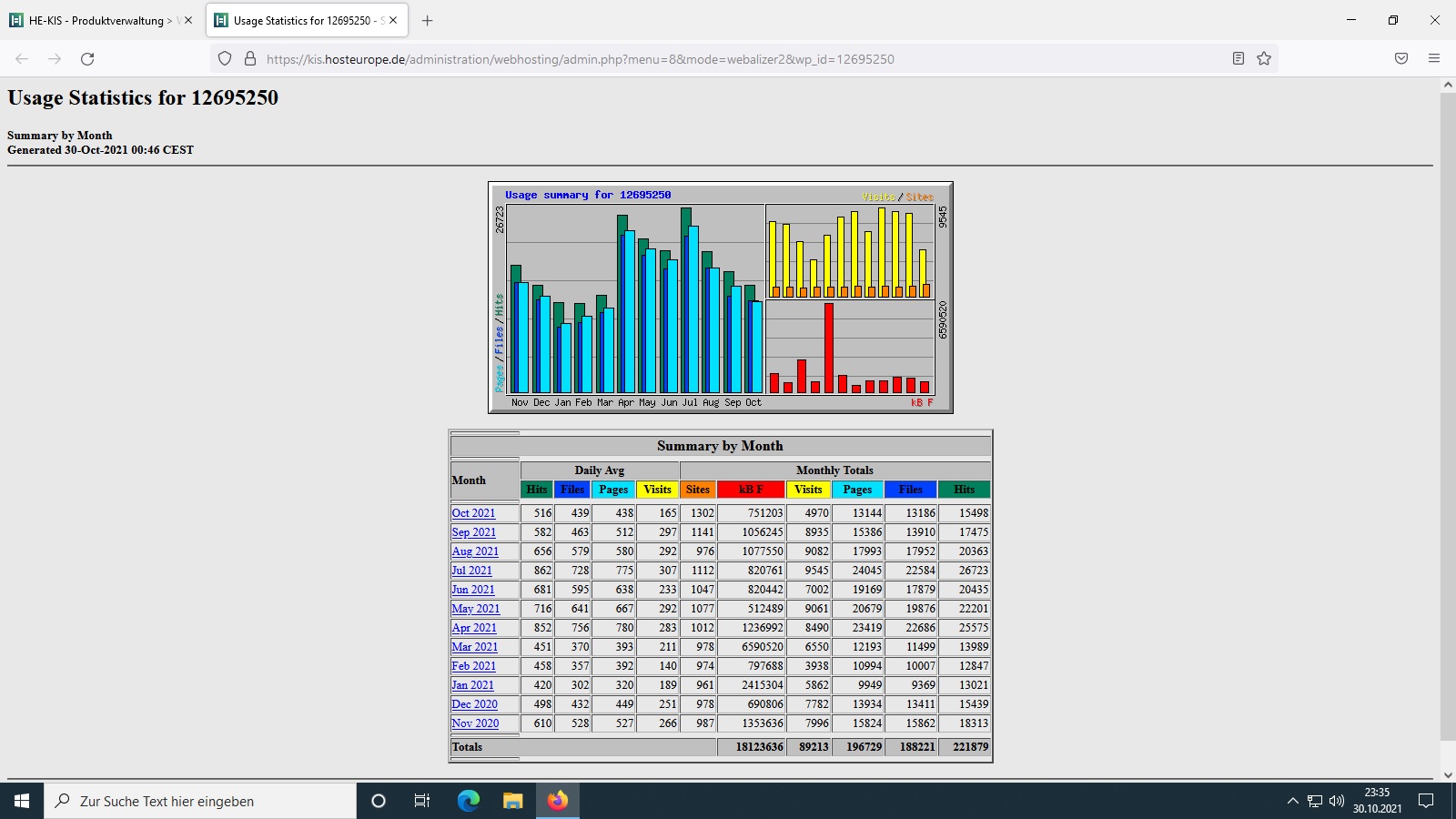
Task: Open the Oct 2021 monthly report
Action: click(473, 513)
